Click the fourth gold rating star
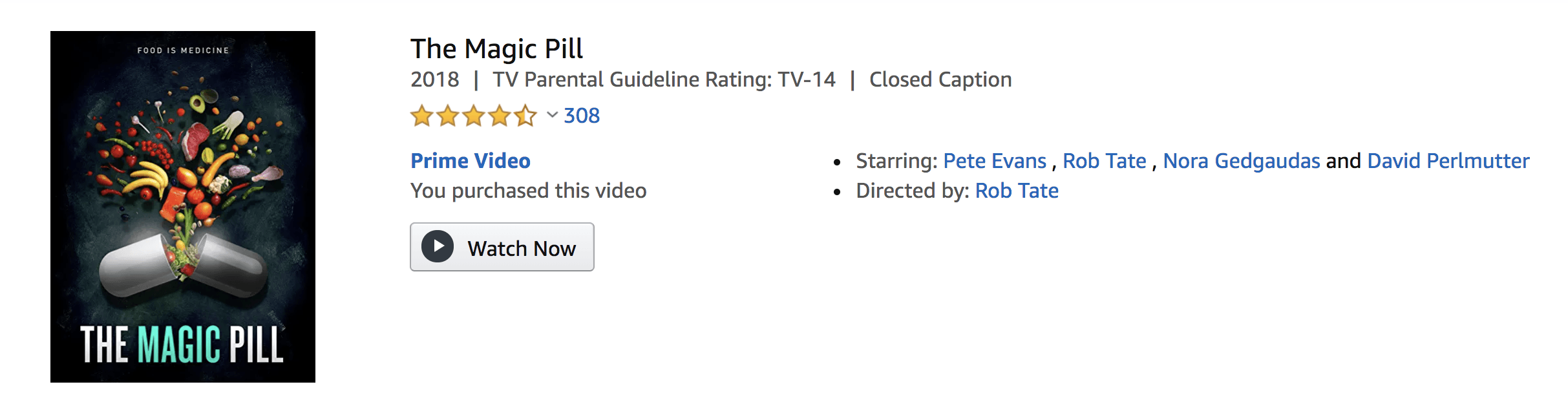The height and width of the screenshot is (402, 1568). 500,116
